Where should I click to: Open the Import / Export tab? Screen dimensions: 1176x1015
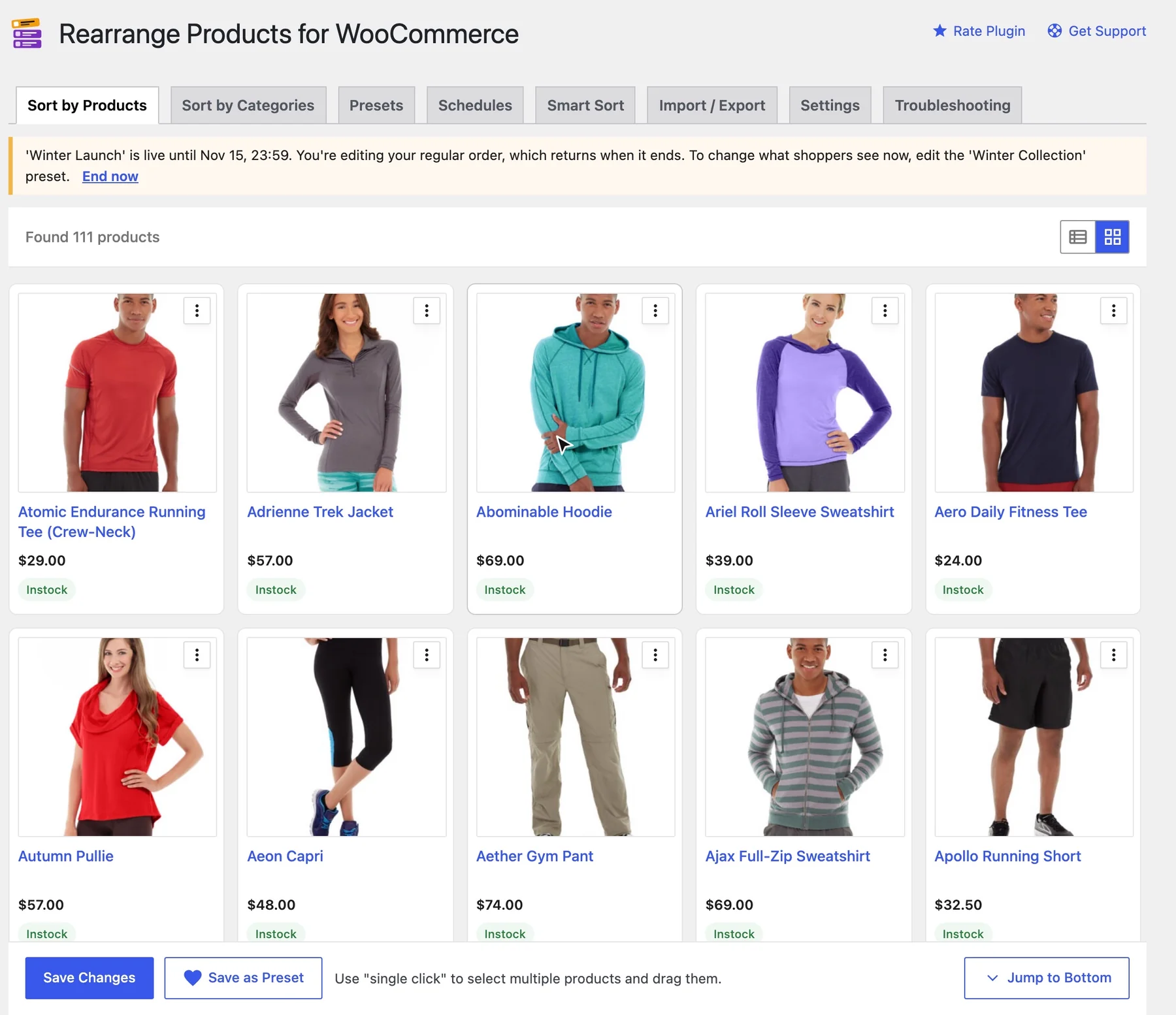pos(712,105)
